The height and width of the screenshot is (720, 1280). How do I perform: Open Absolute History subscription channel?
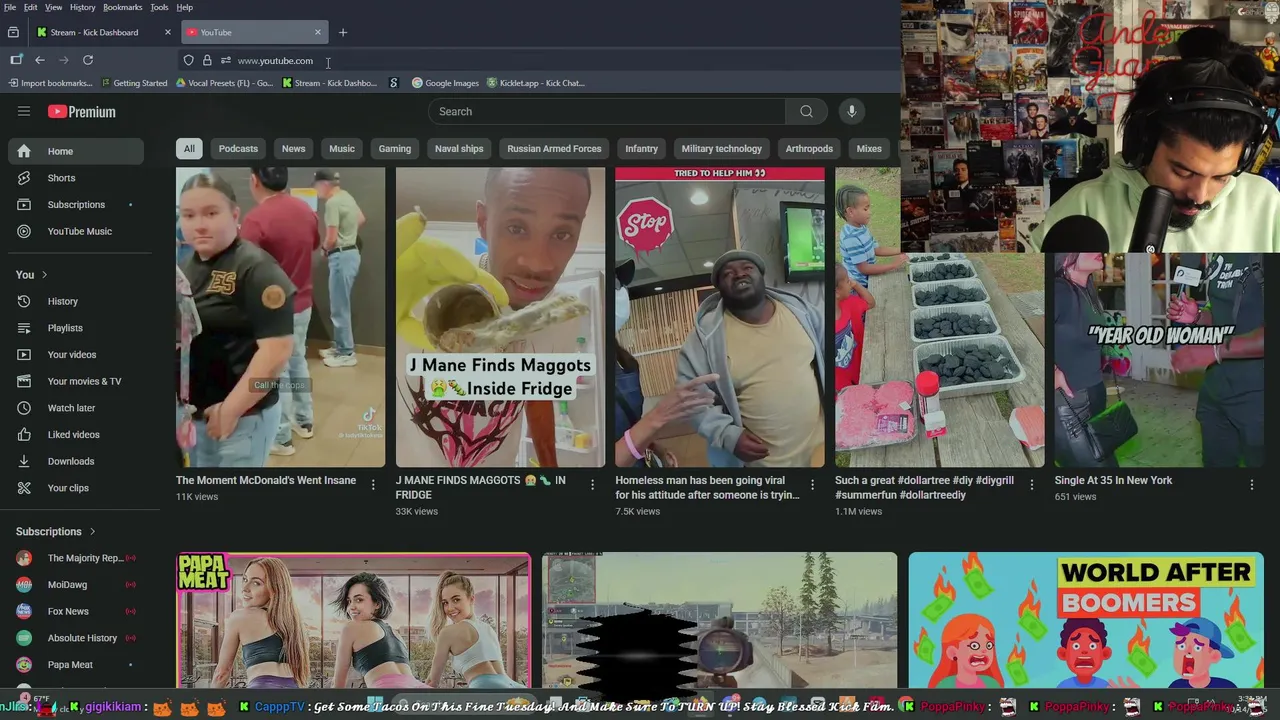point(76,638)
